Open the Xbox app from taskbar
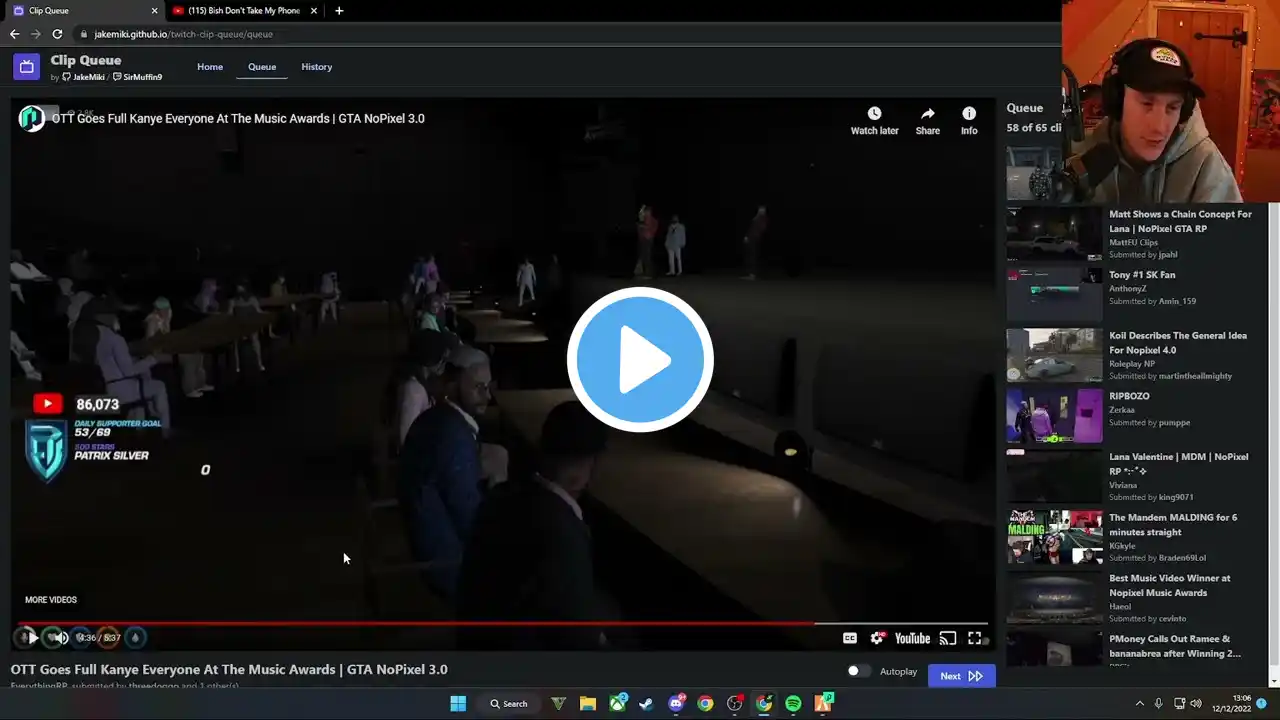1280x720 pixels. [618, 703]
